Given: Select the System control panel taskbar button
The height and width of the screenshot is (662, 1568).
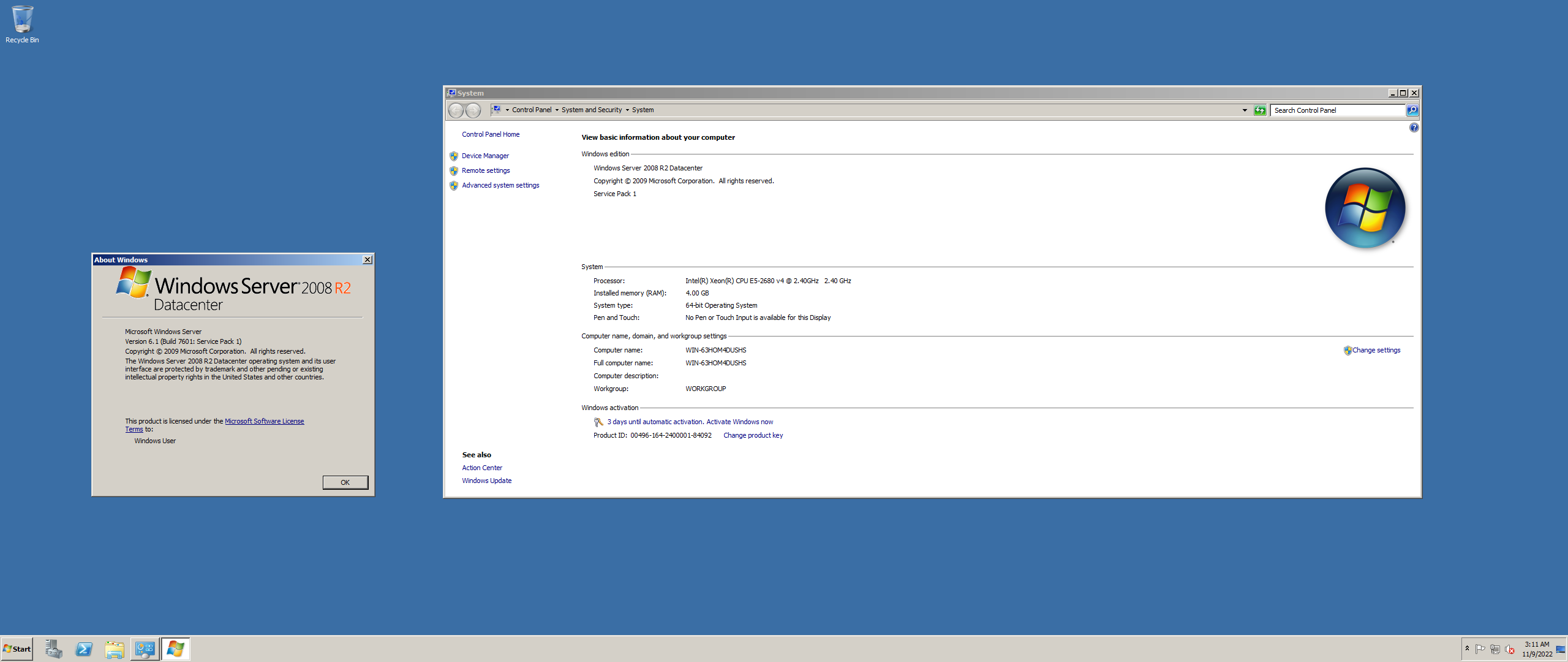Looking at the screenshot, I should [x=145, y=649].
